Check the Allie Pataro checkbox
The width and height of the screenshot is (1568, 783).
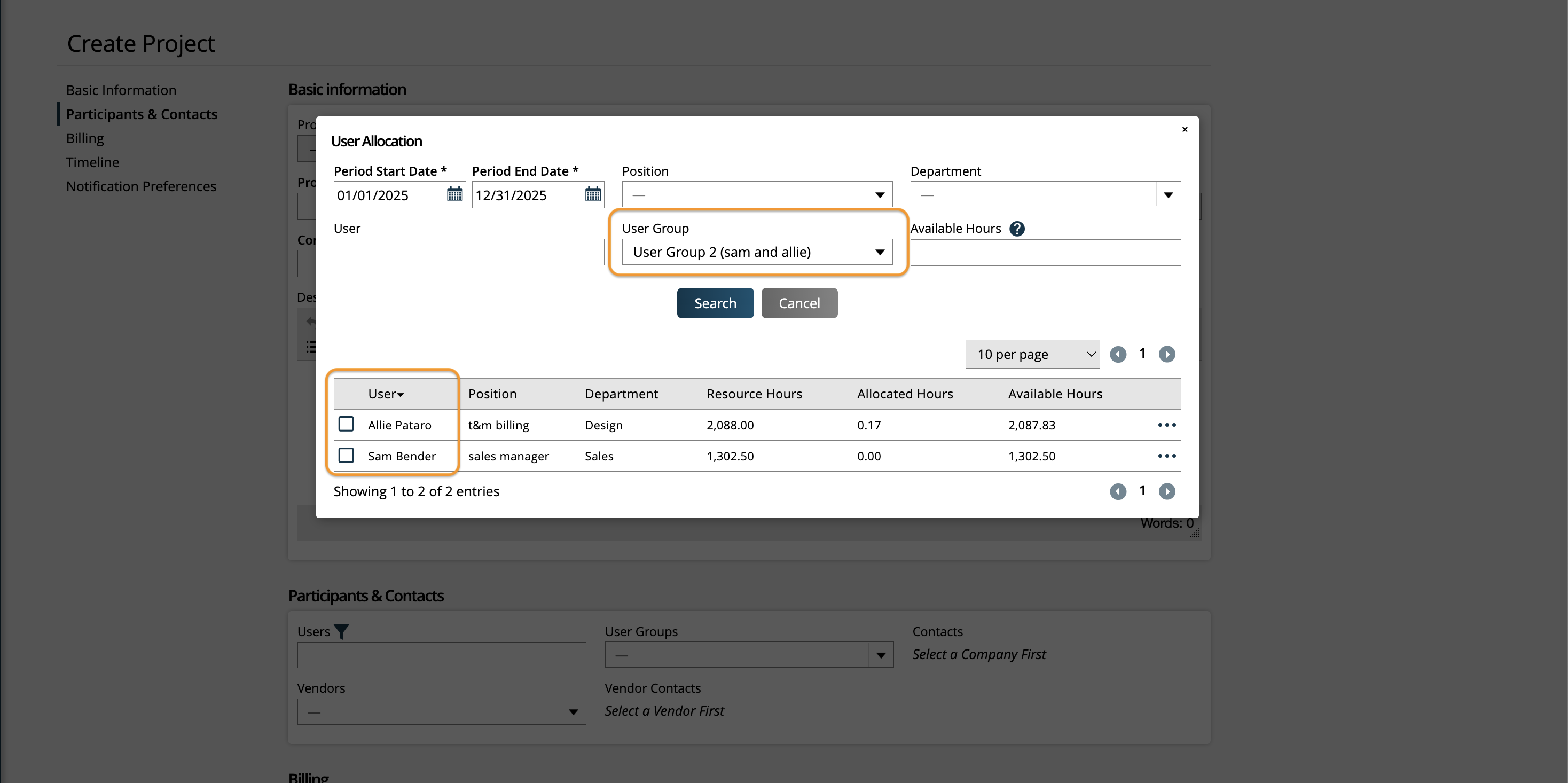[x=347, y=424]
